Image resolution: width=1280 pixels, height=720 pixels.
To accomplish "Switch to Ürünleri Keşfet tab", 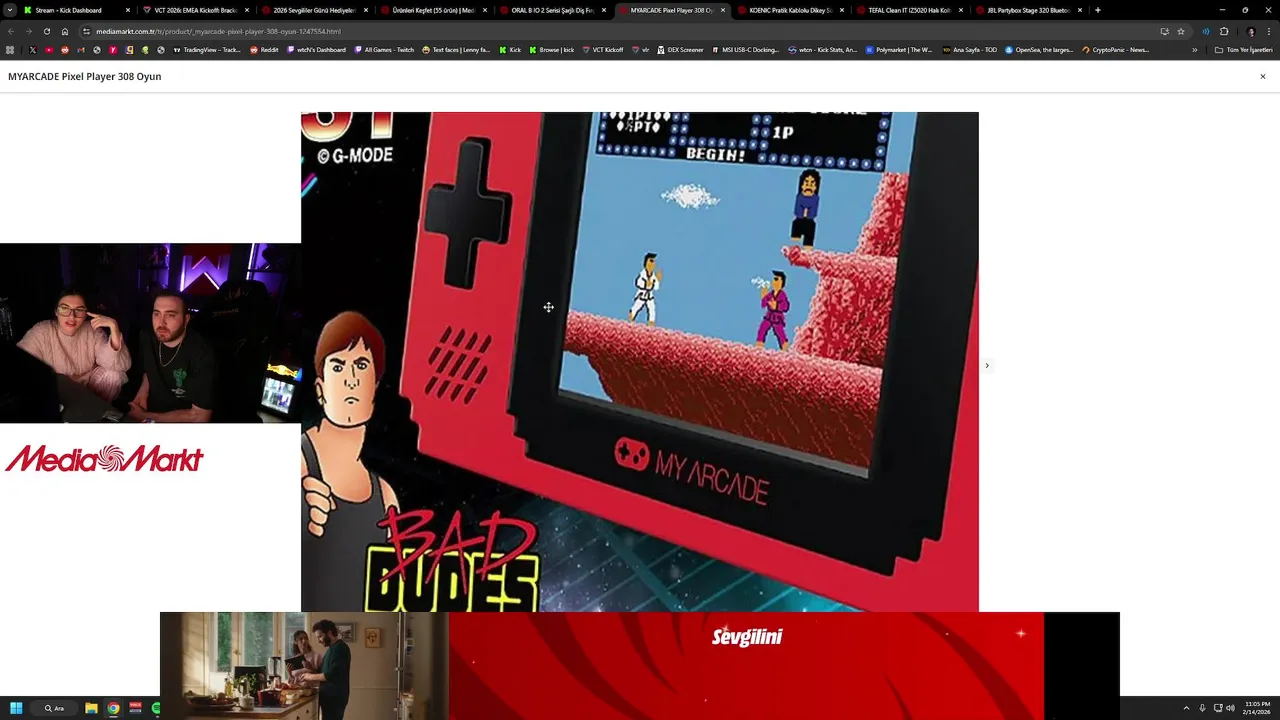I will 432,10.
